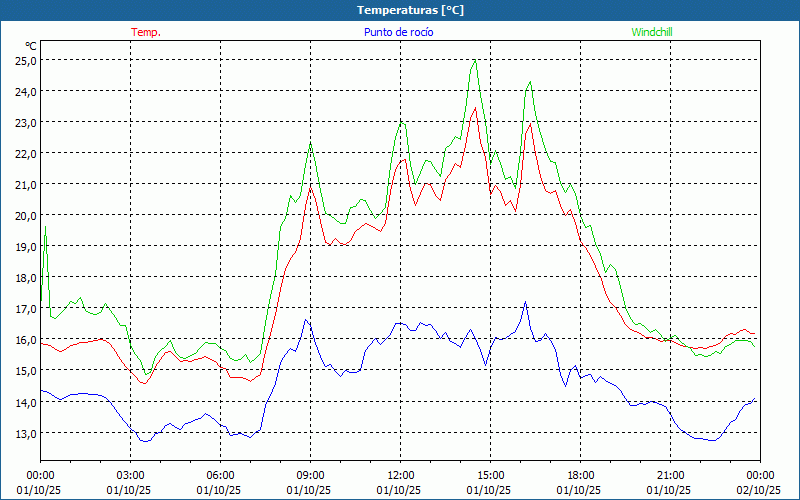
Task: Click the 06:00 time axis label
Action: (221, 475)
